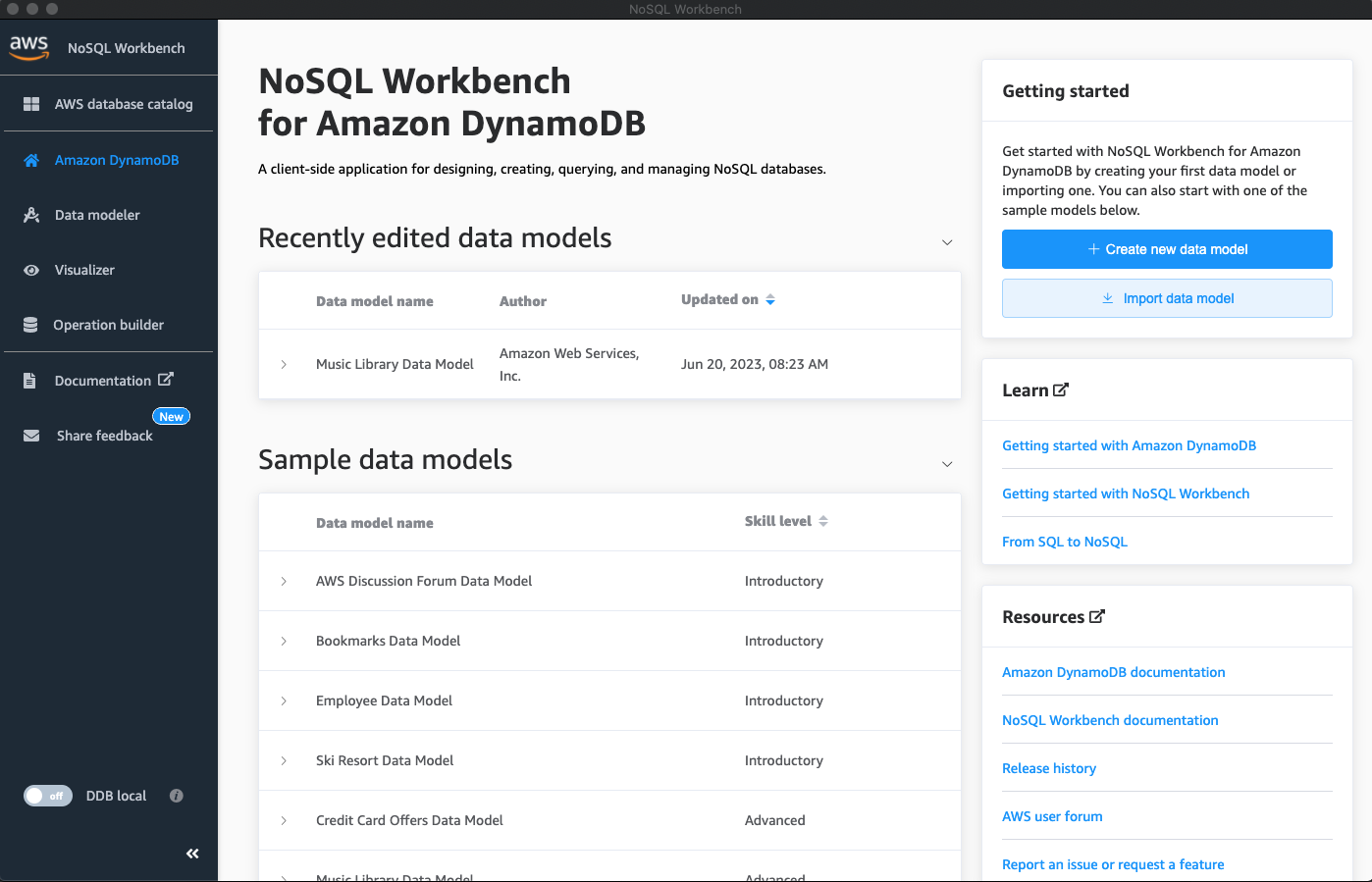Click the external link icon beside Resources
The image size is (1372, 882).
[1097, 616]
